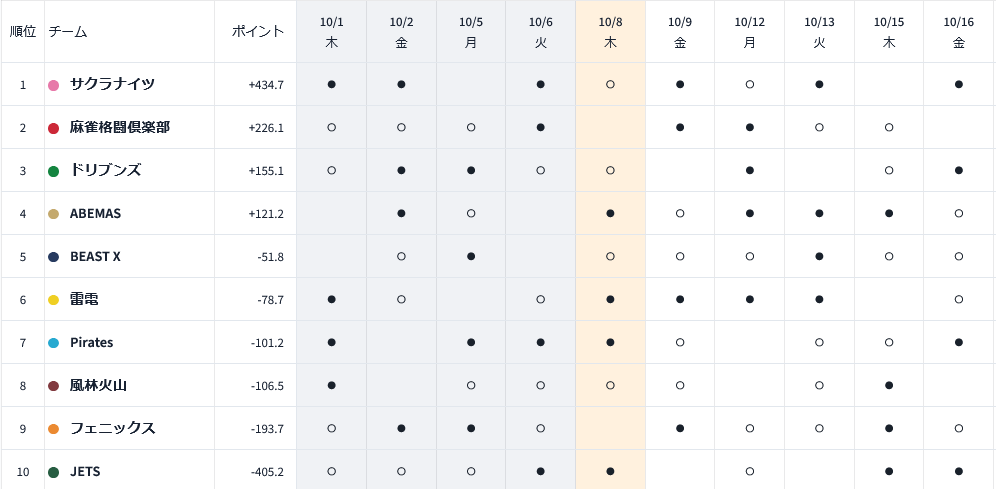The width and height of the screenshot is (996, 489).
Task: Click the +121.2 points value
Action: pos(266,214)
